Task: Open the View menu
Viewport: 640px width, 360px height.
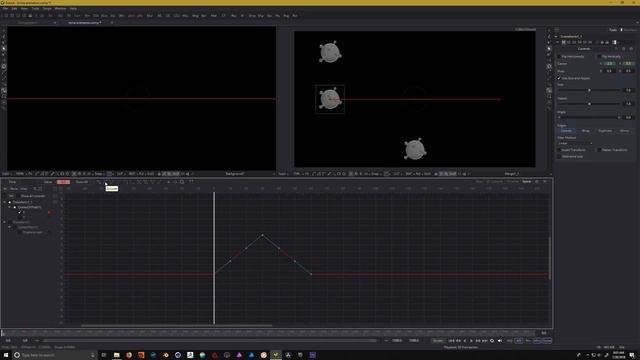Action: pyautogui.click(x=24, y=9)
